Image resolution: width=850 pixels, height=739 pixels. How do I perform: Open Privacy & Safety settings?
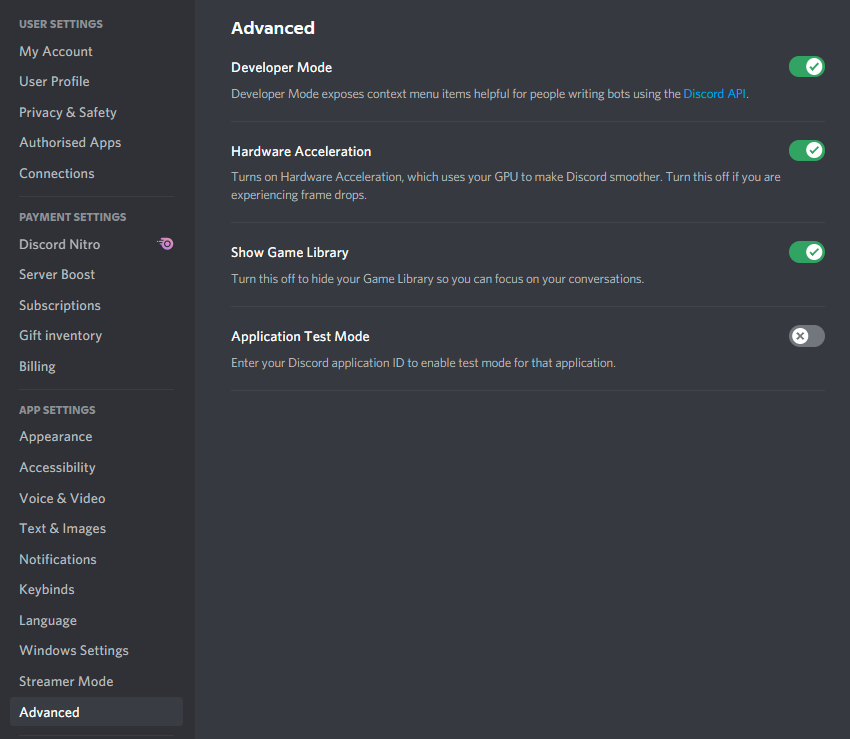[68, 112]
